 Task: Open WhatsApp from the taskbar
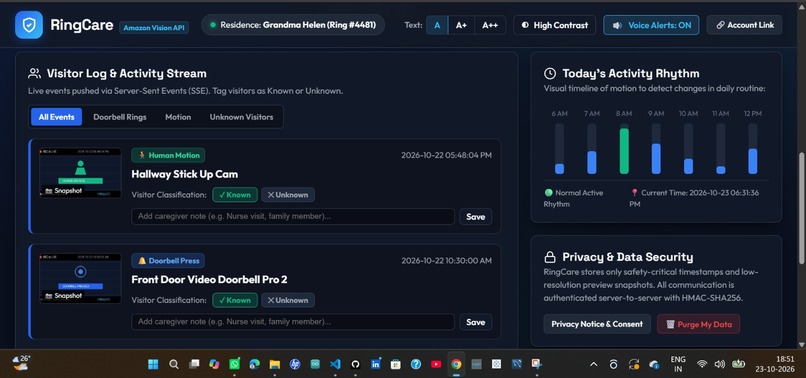[x=234, y=364]
